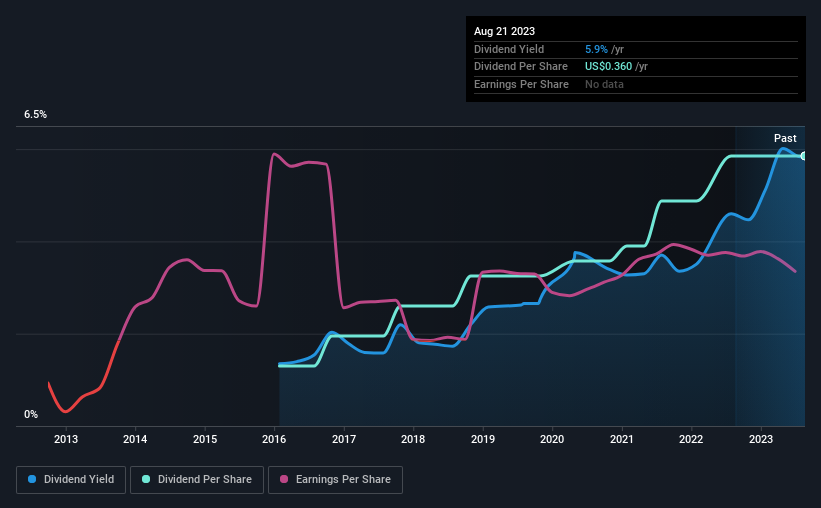Screen dimensions: 821x508
Task: Click the 'Past' label on the chart
Action: pyautogui.click(x=785, y=138)
